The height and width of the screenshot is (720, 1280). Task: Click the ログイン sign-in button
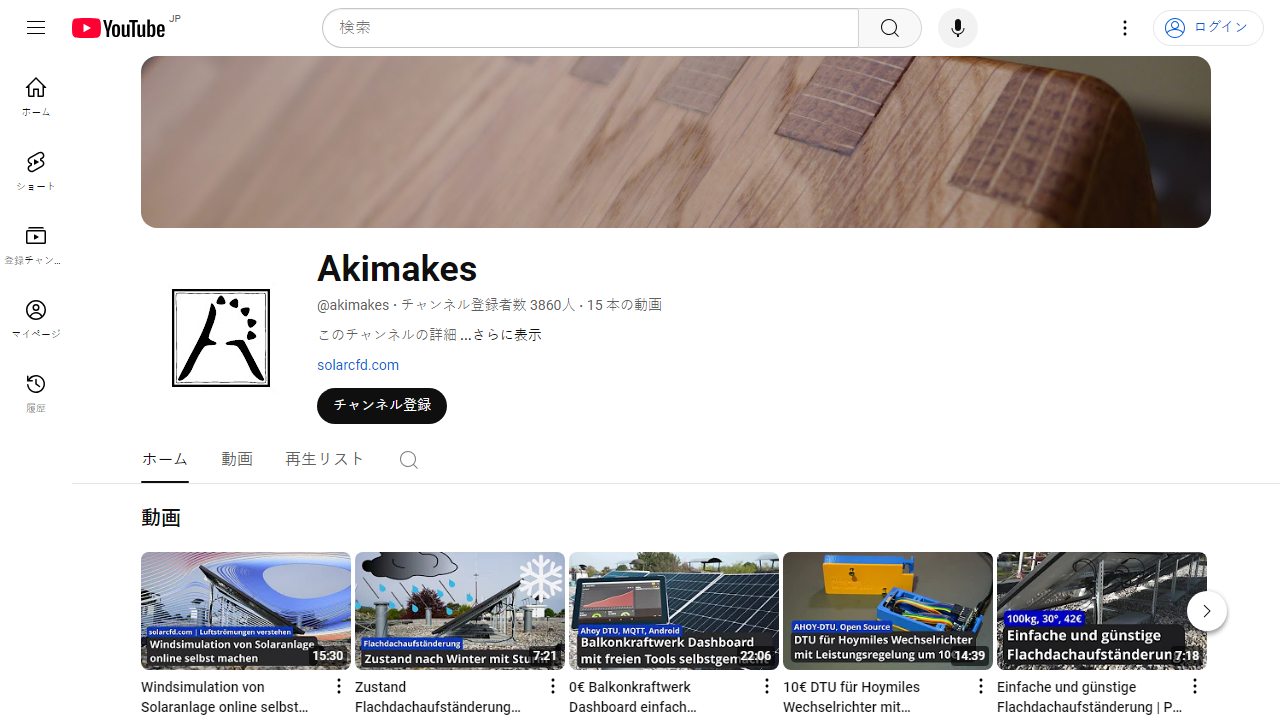pyautogui.click(x=1208, y=28)
